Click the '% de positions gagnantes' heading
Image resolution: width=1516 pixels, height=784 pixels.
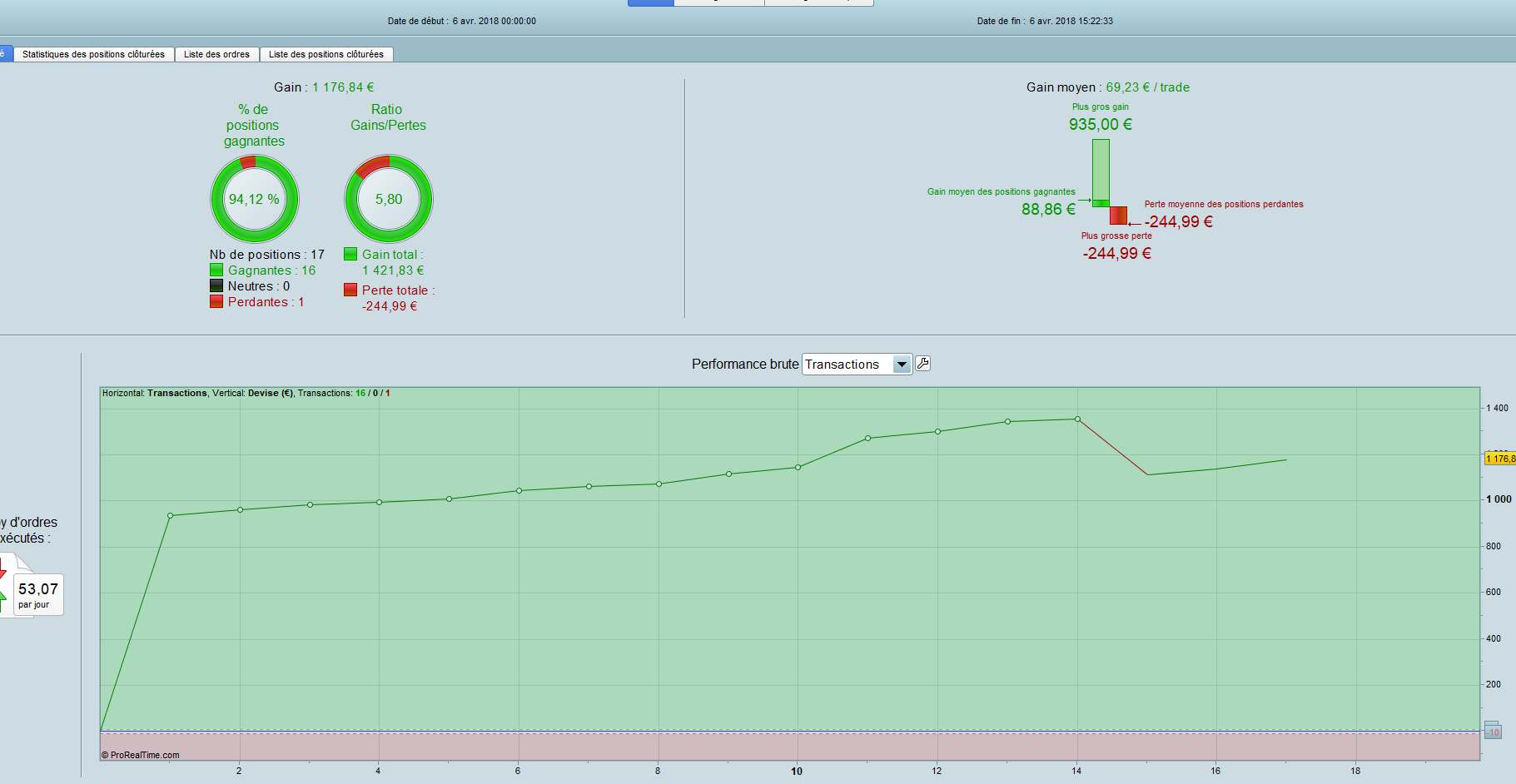[254, 125]
